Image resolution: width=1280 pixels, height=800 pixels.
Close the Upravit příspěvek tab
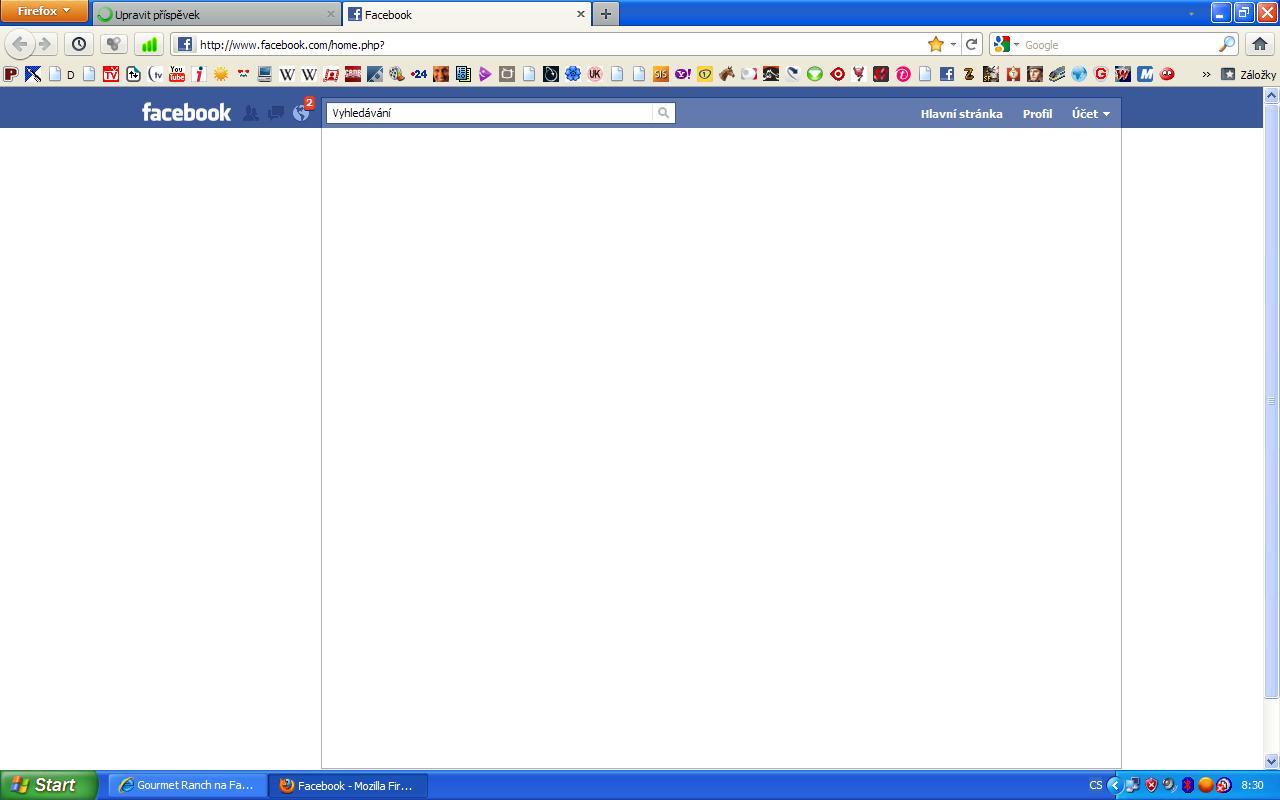pyautogui.click(x=331, y=14)
